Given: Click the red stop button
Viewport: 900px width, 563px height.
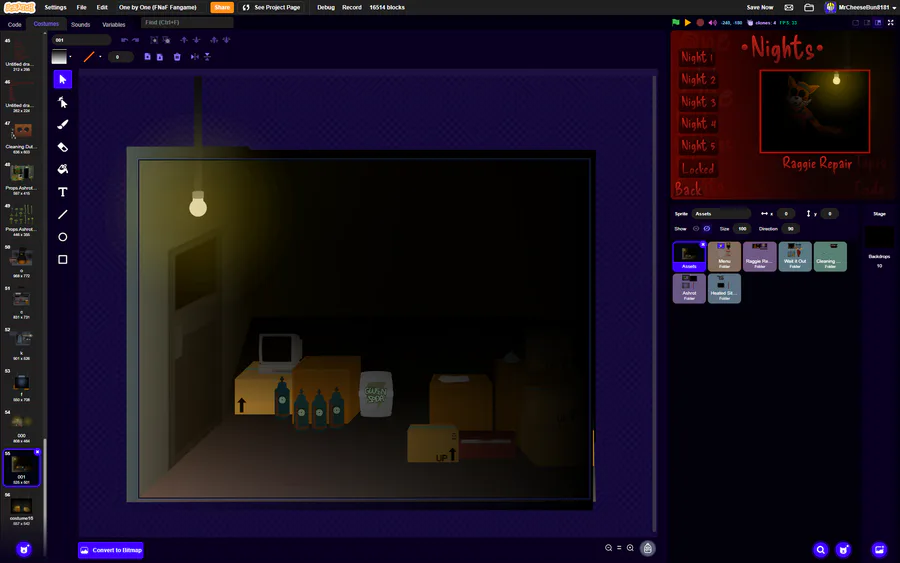Looking at the screenshot, I should pos(700,22).
